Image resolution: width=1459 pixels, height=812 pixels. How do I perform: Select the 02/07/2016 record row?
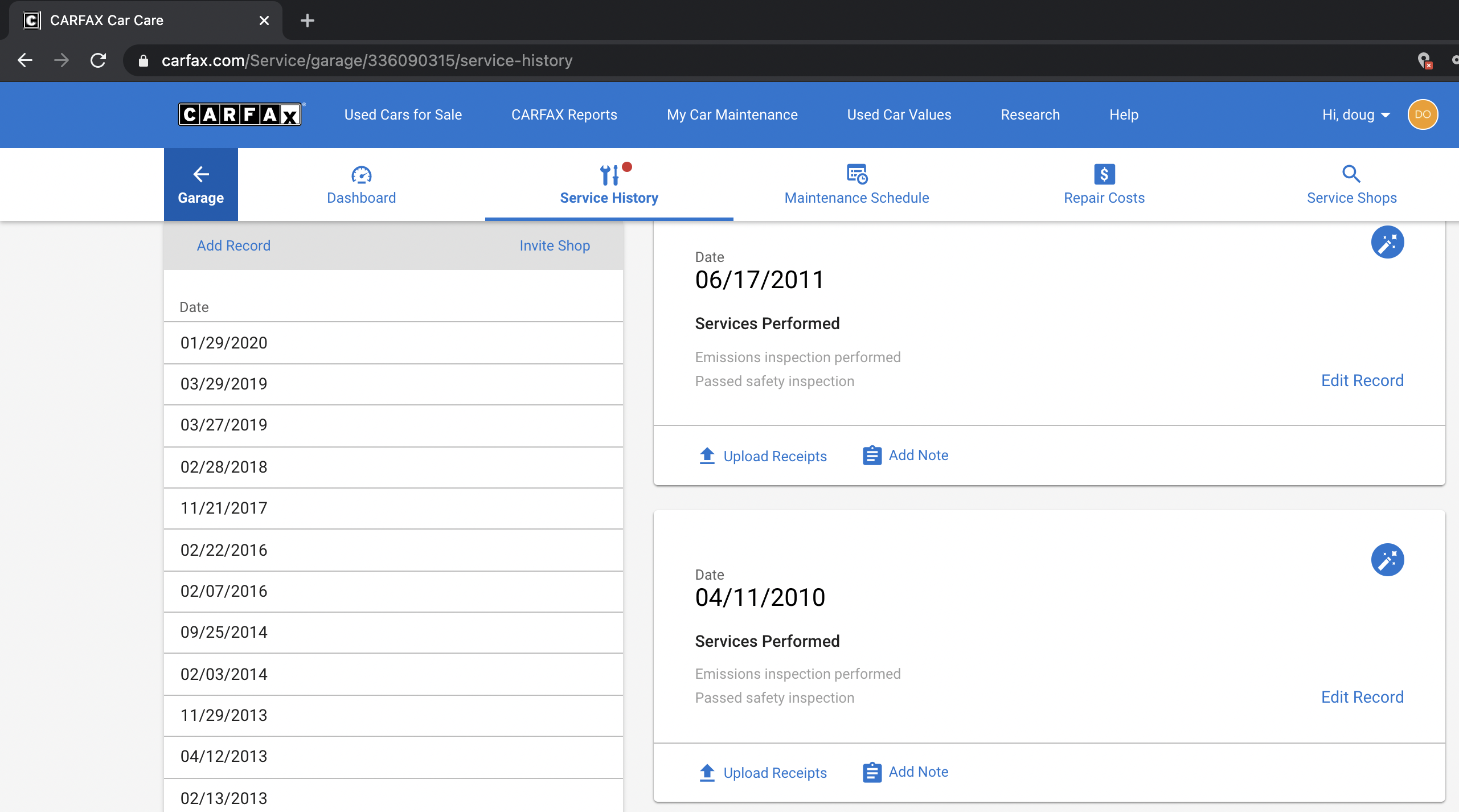(x=394, y=591)
